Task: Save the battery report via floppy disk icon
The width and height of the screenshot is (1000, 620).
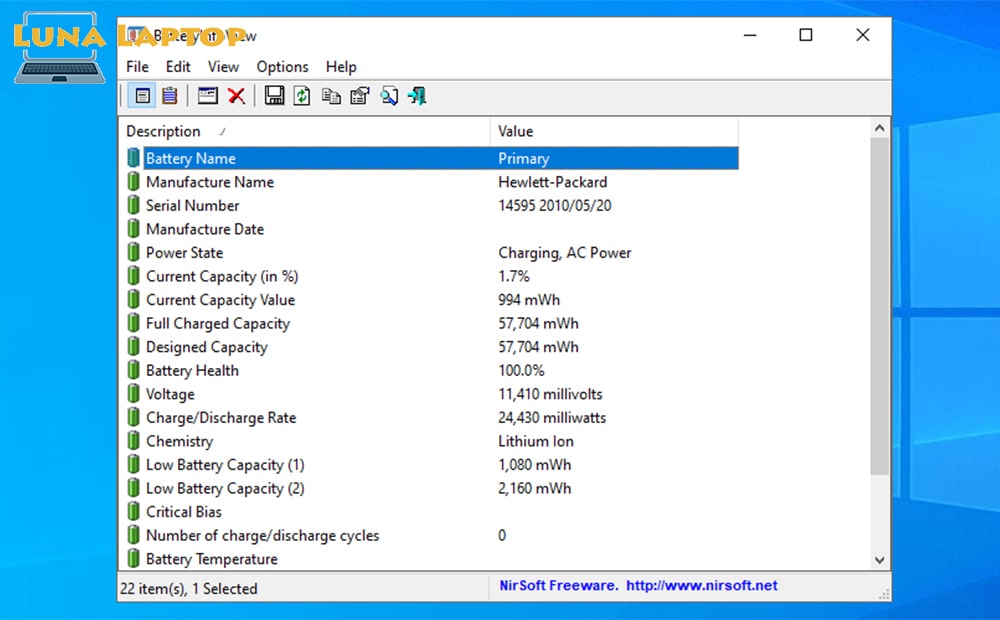Action: point(273,95)
